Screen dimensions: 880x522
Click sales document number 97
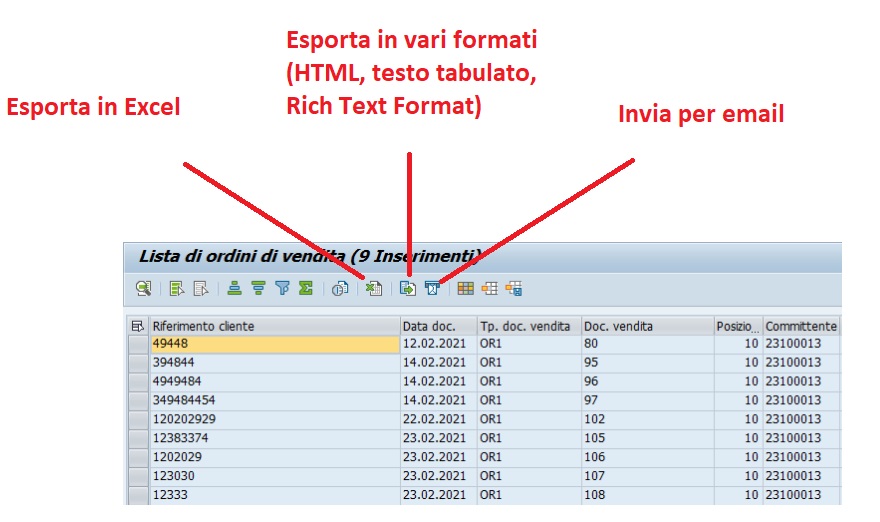647,400
